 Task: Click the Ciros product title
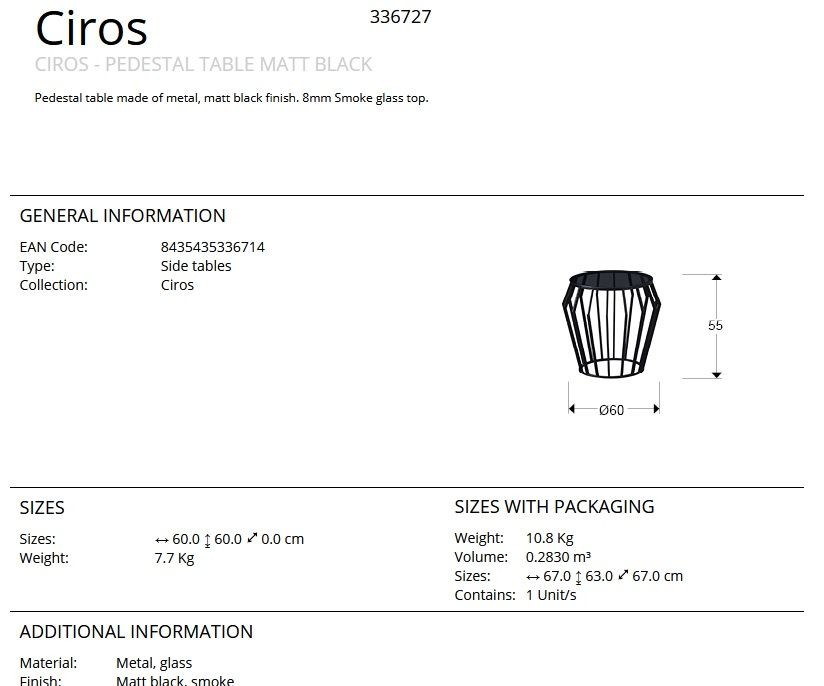tap(91, 28)
